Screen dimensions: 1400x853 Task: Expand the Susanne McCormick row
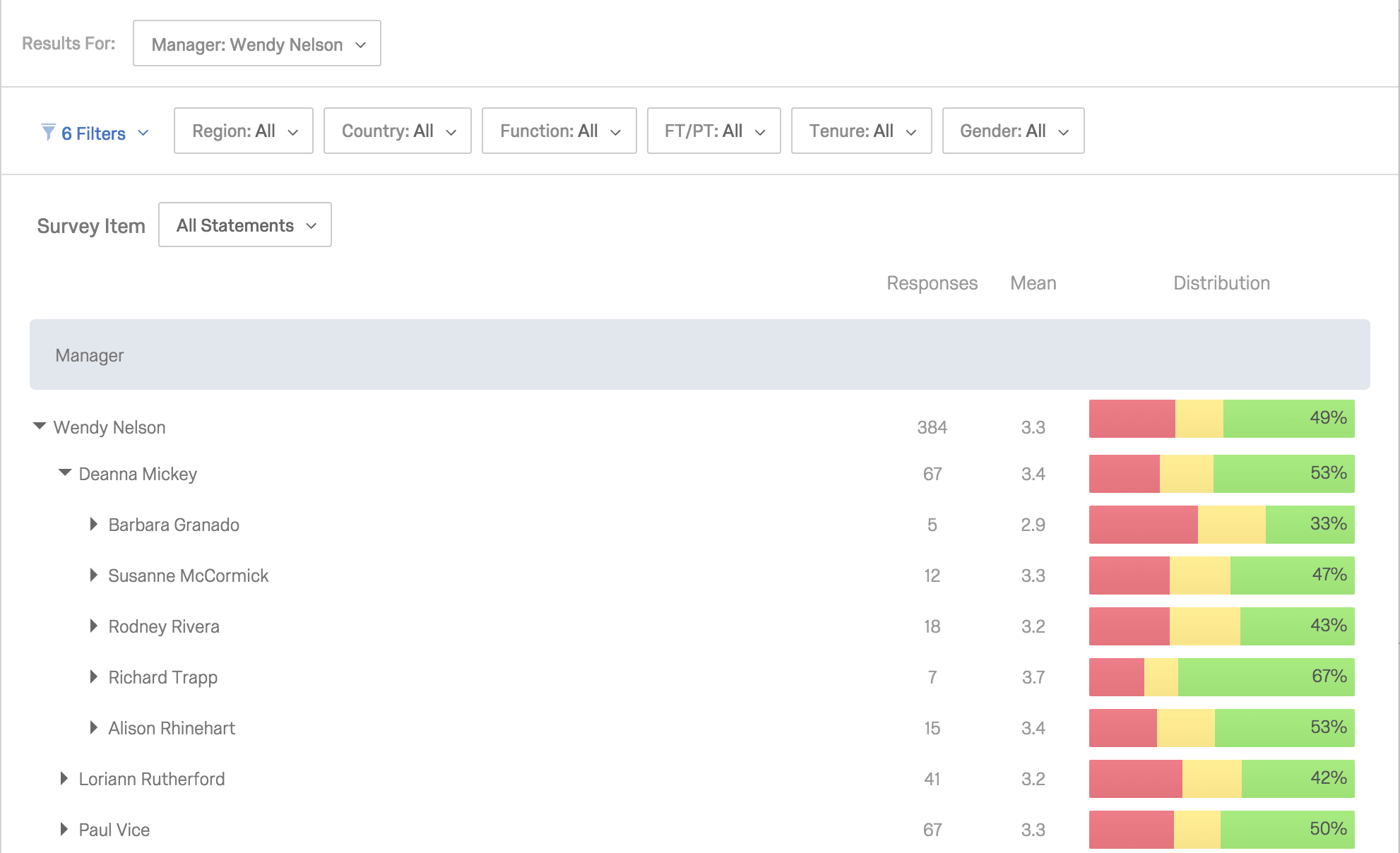[93, 575]
